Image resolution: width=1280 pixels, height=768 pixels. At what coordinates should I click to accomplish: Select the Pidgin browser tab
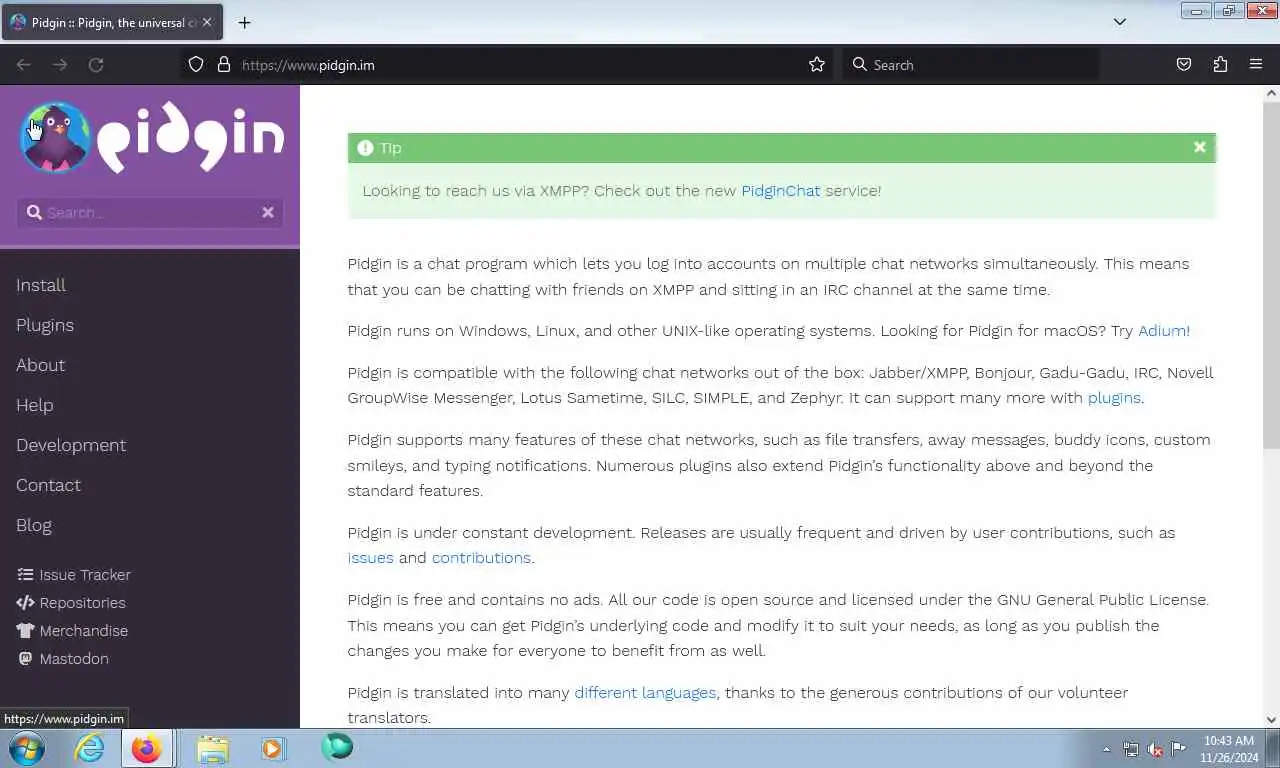click(x=112, y=22)
